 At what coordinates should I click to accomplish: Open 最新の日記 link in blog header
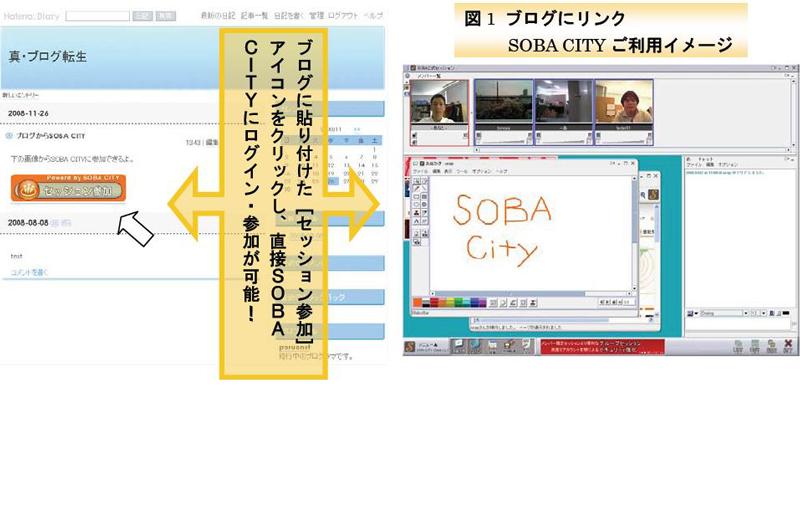[218, 16]
